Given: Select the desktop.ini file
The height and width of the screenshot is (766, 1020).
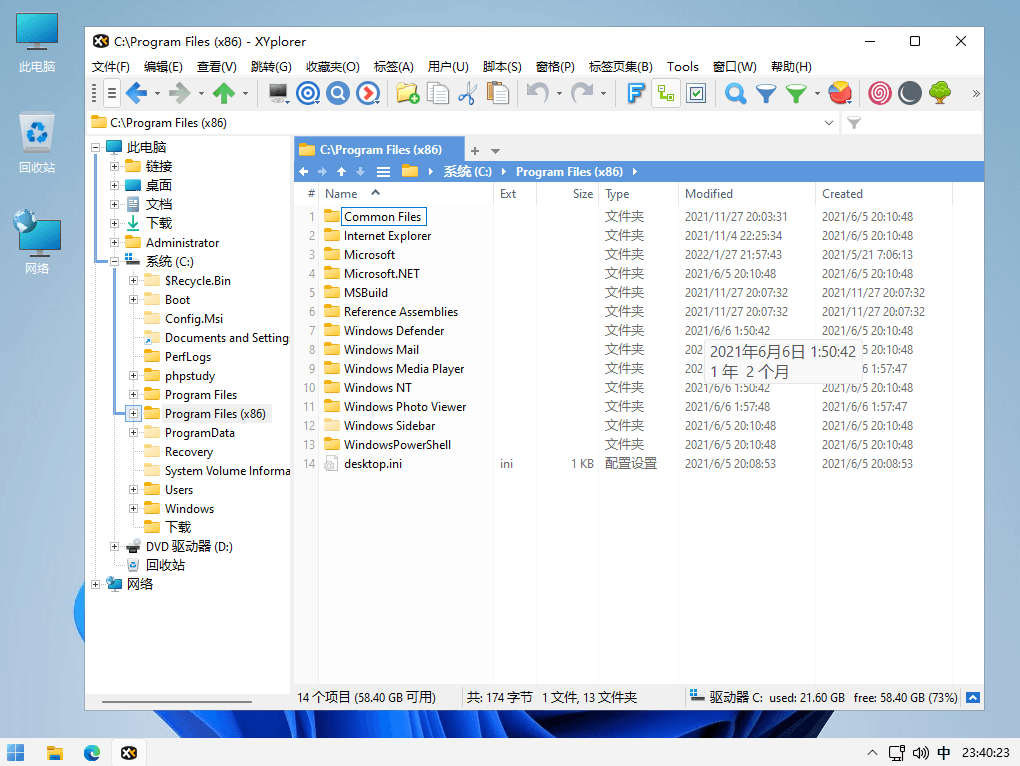Looking at the screenshot, I should click(373, 464).
